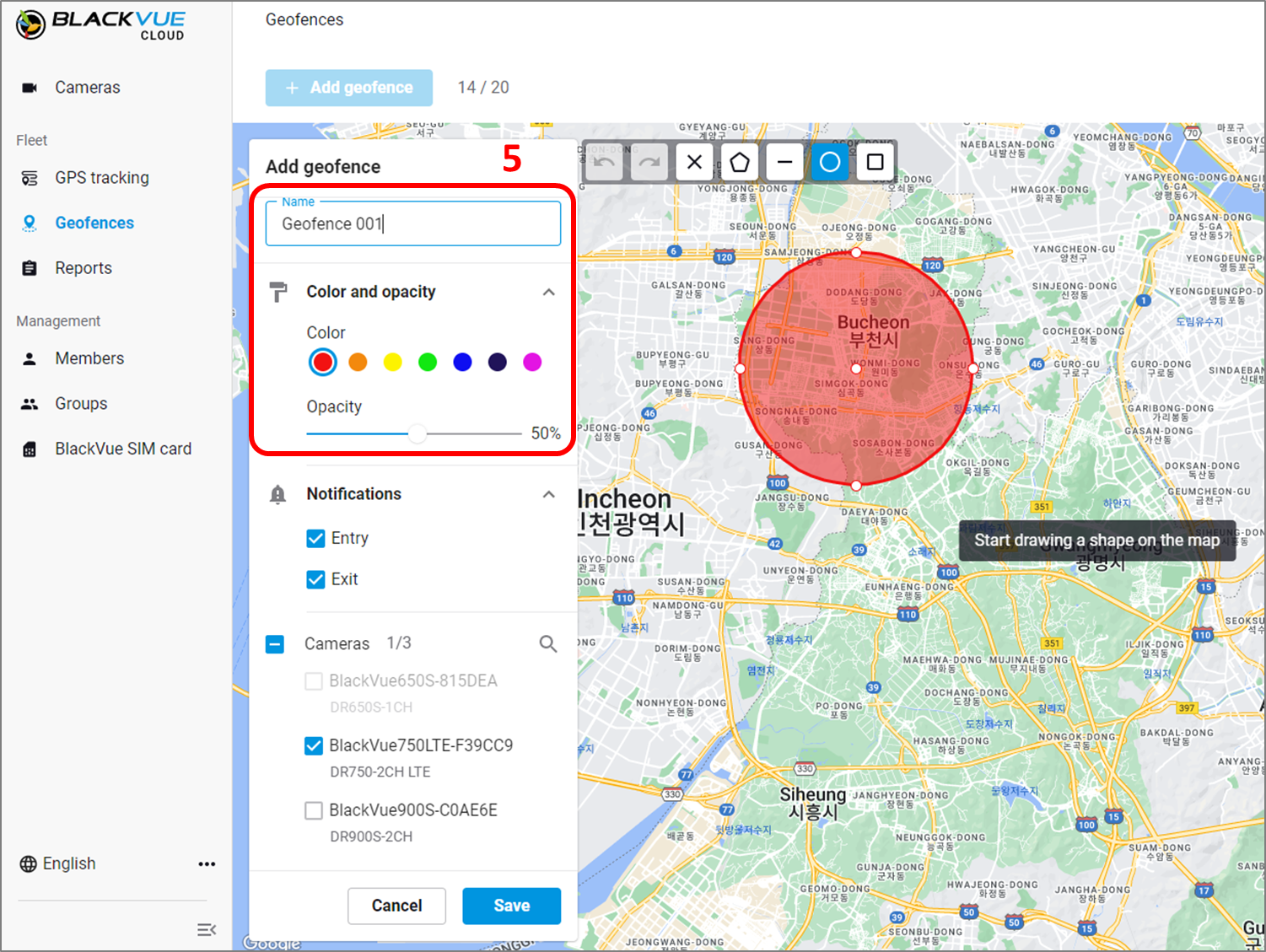Select the line drawing tool
This screenshot has width=1266, height=952.
(785, 162)
